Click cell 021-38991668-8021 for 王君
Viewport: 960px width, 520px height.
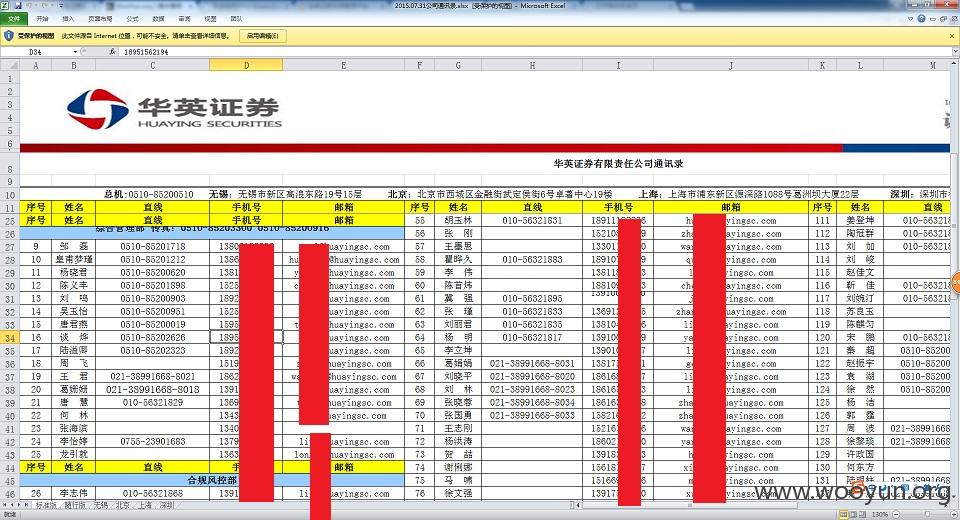coord(152,377)
